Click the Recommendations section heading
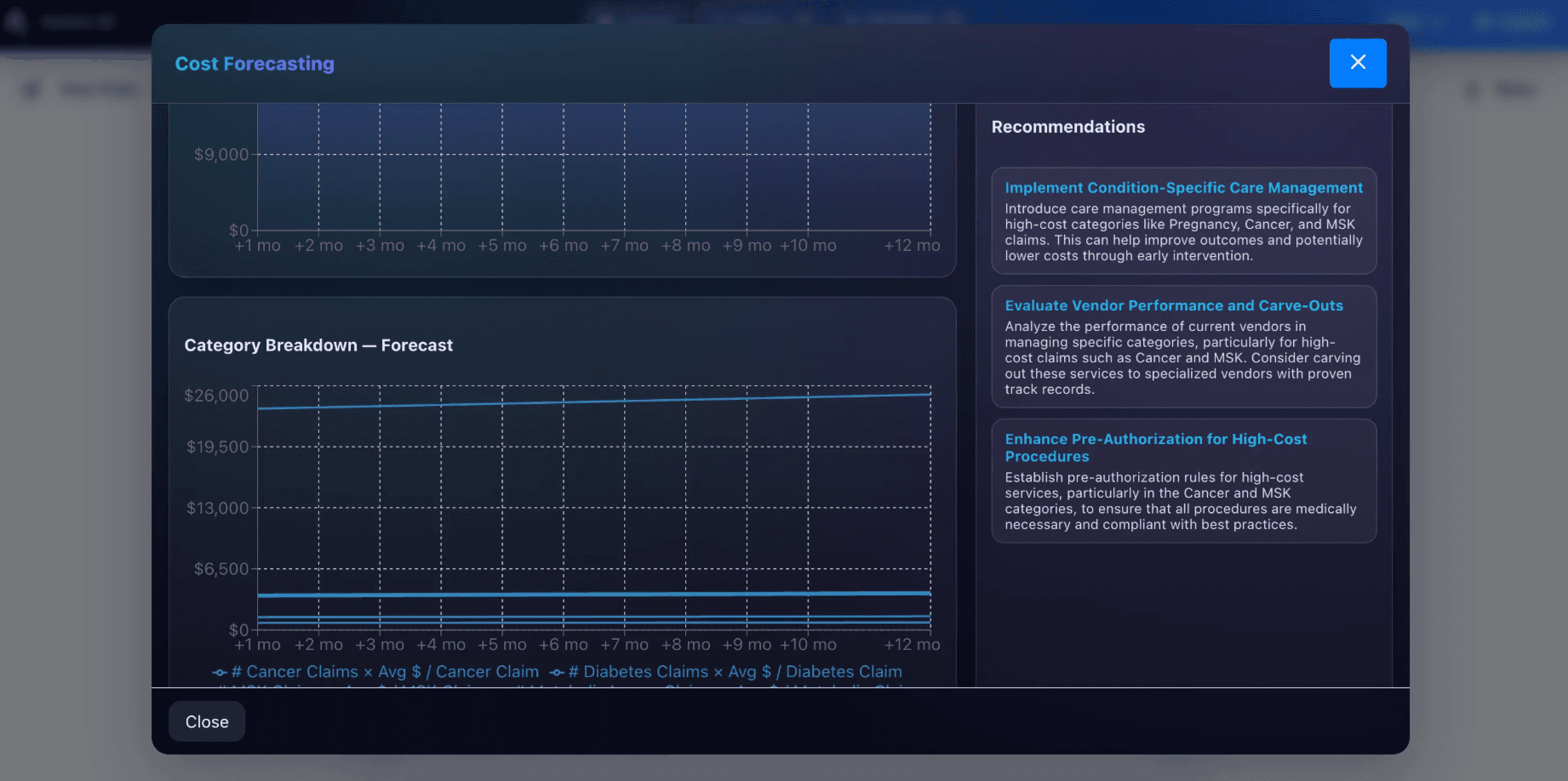Image resolution: width=1568 pixels, height=781 pixels. [x=1067, y=127]
